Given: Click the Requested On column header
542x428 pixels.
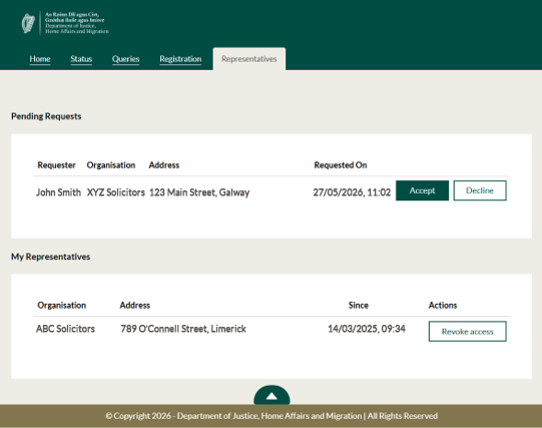Looking at the screenshot, I should [340, 165].
